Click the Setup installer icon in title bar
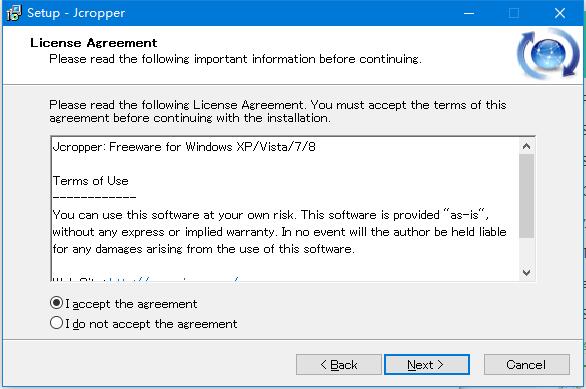Screen dimensions: 586x389 tap(14, 13)
